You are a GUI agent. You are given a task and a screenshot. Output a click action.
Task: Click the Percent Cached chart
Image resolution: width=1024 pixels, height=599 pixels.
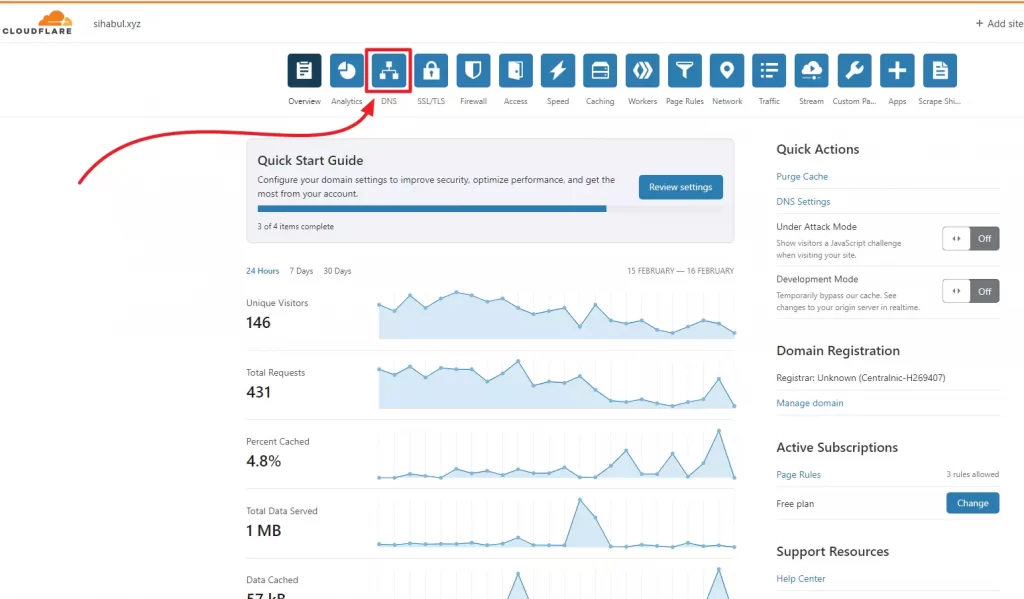(x=556, y=454)
